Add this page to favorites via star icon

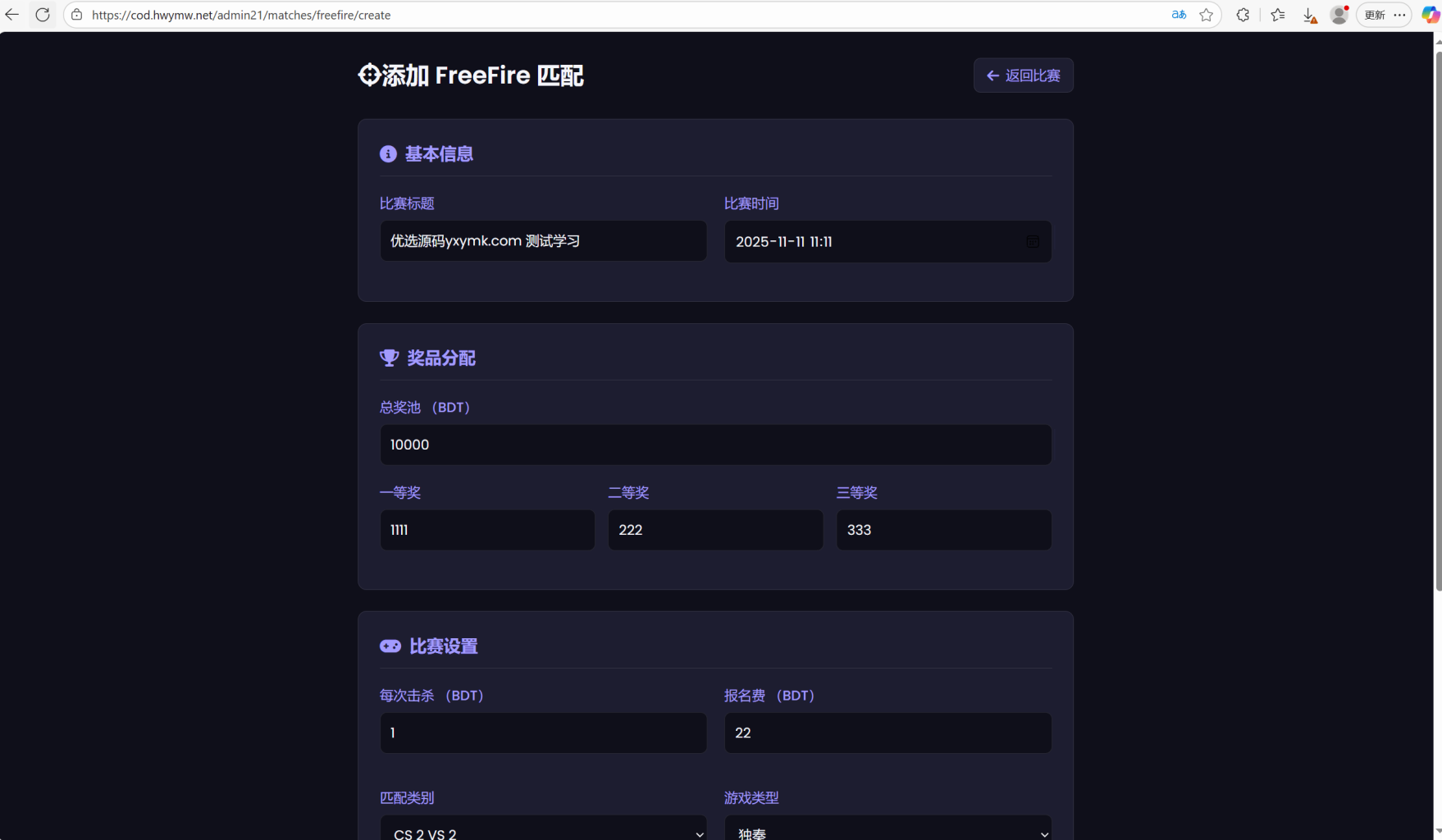pyautogui.click(x=1206, y=15)
